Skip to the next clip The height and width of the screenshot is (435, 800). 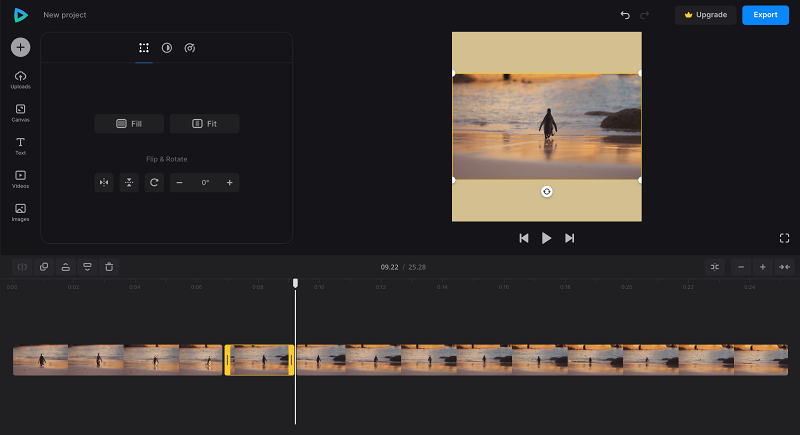569,238
